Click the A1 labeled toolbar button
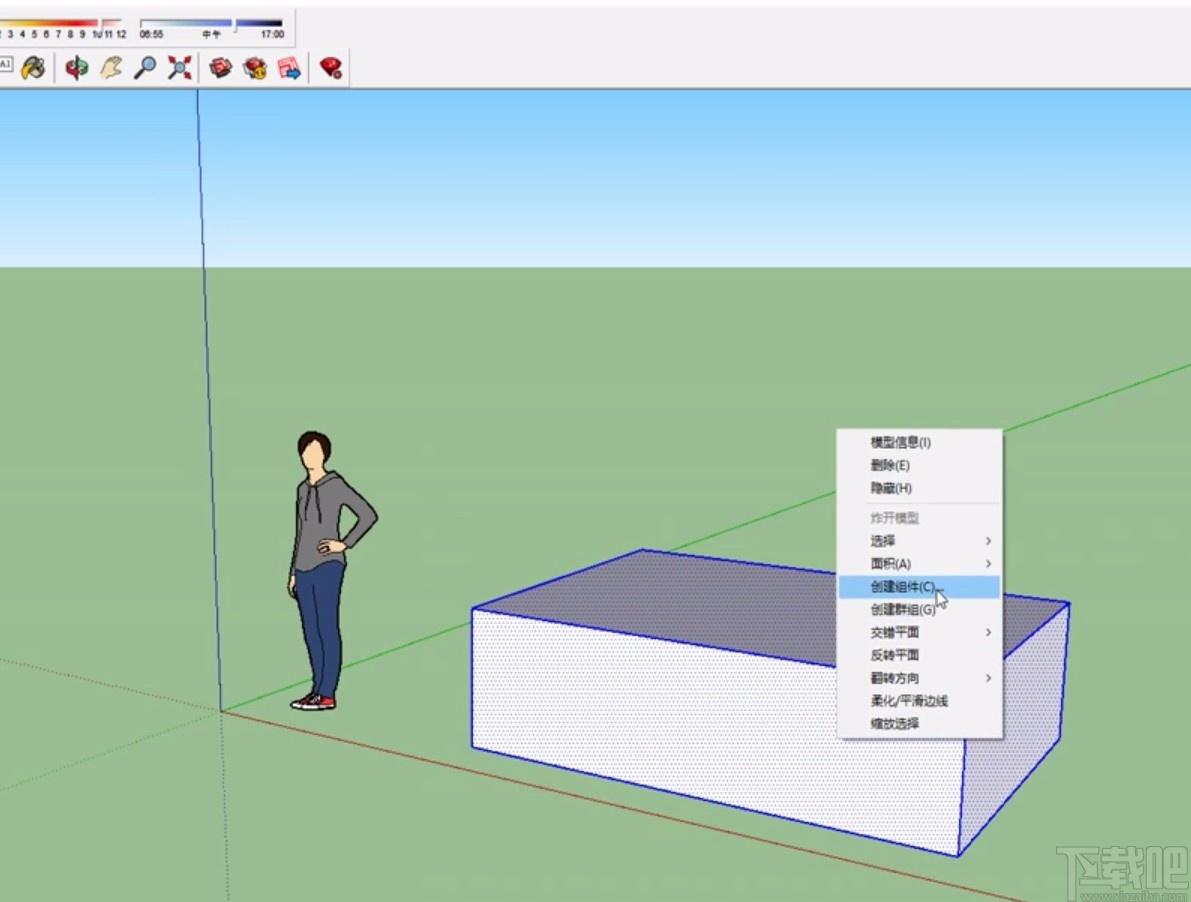This screenshot has width=1191, height=902. click(8, 63)
